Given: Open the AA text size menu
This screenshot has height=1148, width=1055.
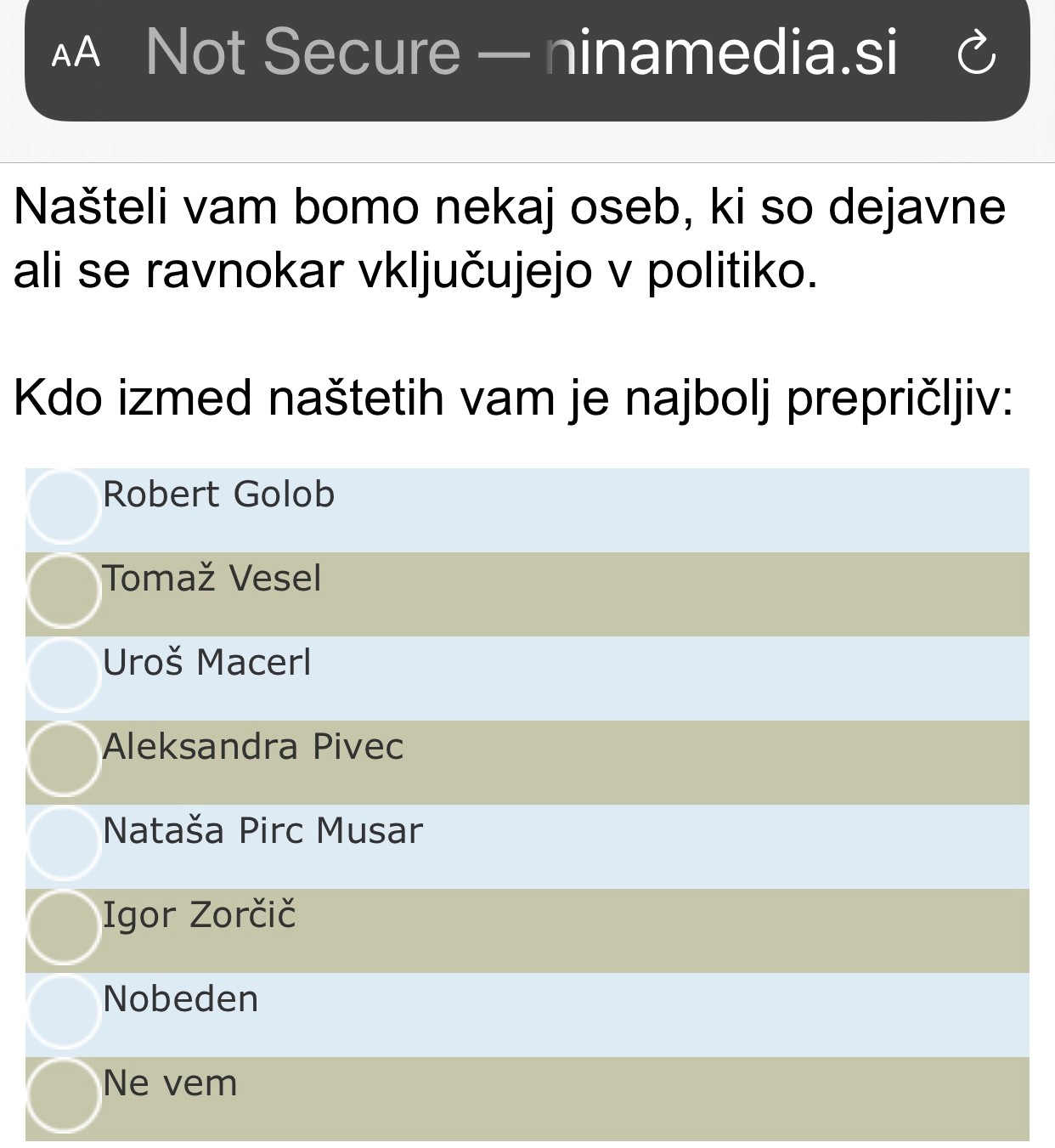Looking at the screenshot, I should point(76,54).
